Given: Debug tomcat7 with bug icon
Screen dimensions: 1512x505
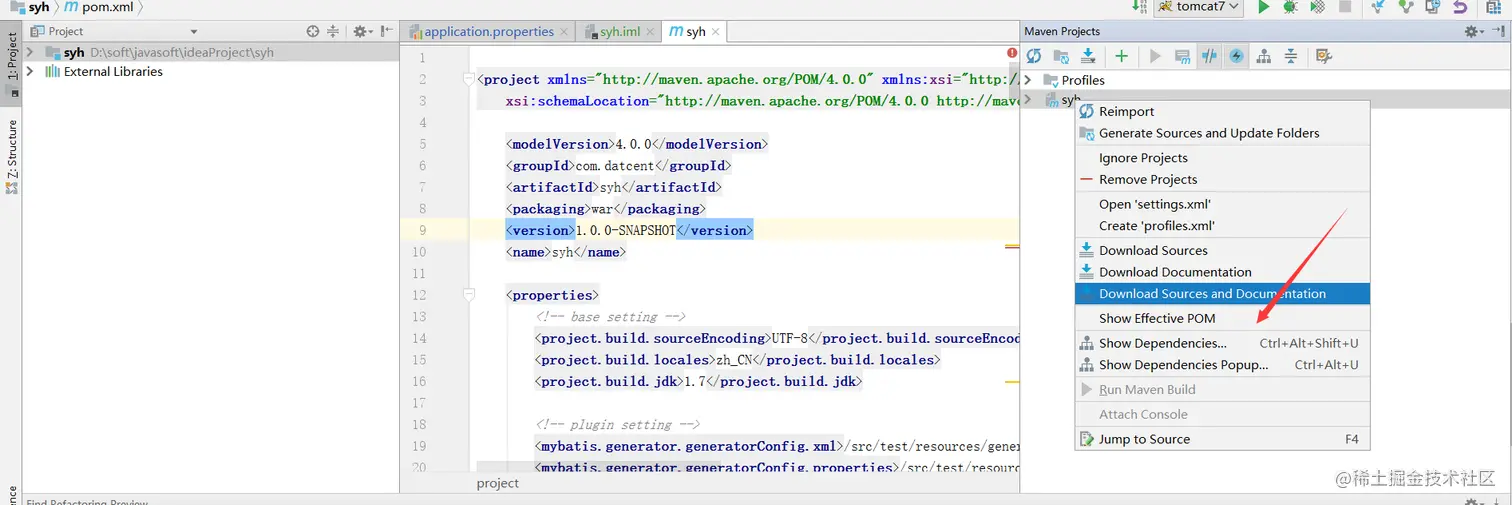Looking at the screenshot, I should coord(1290,7).
